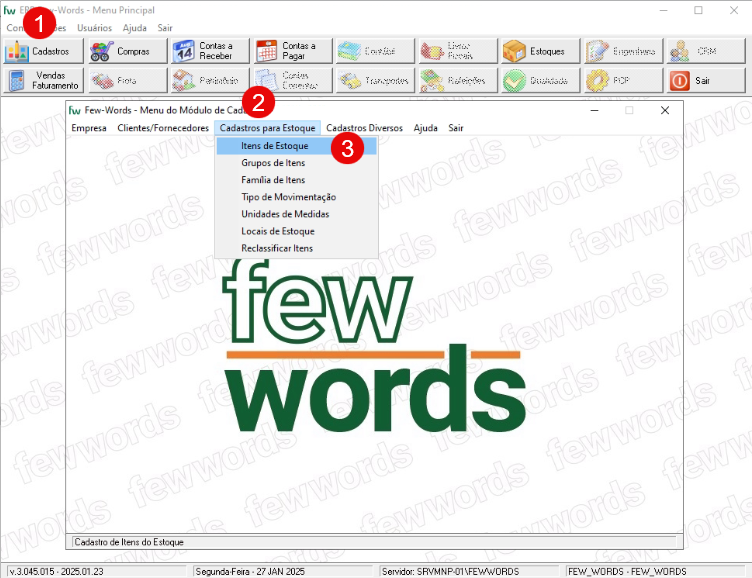The image size is (752, 578).
Task: Open the Estoques module
Action: (x=540, y=51)
